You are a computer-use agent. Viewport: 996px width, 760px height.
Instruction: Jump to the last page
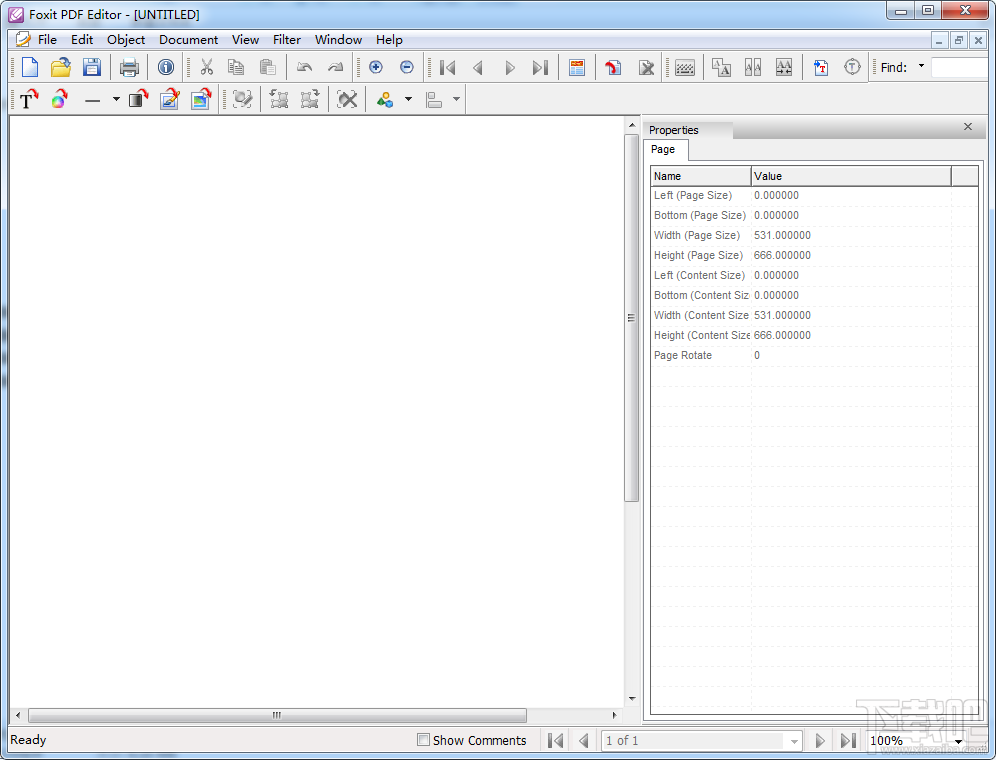tap(540, 67)
